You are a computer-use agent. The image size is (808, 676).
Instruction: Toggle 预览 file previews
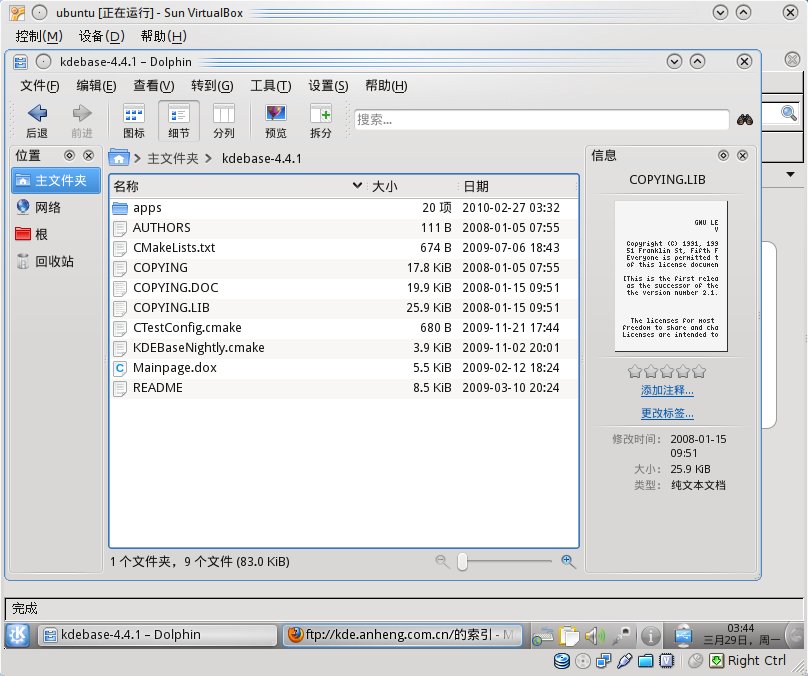tap(276, 120)
